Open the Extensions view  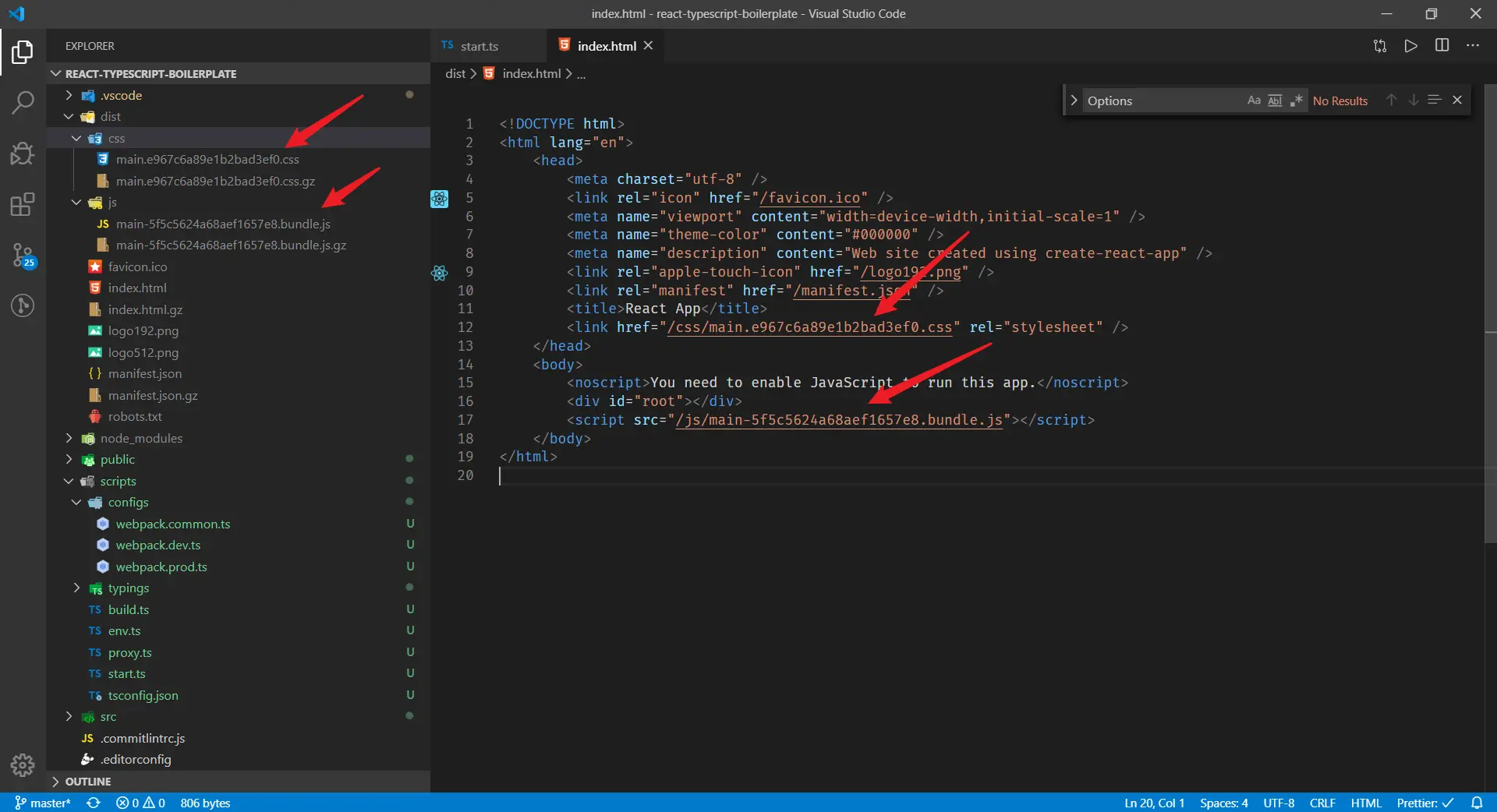pos(23,204)
